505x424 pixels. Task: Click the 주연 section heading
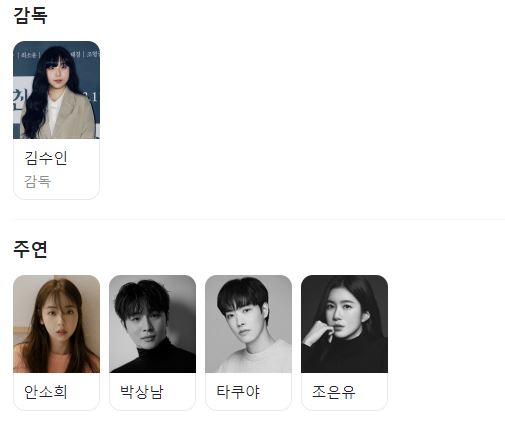coord(30,249)
